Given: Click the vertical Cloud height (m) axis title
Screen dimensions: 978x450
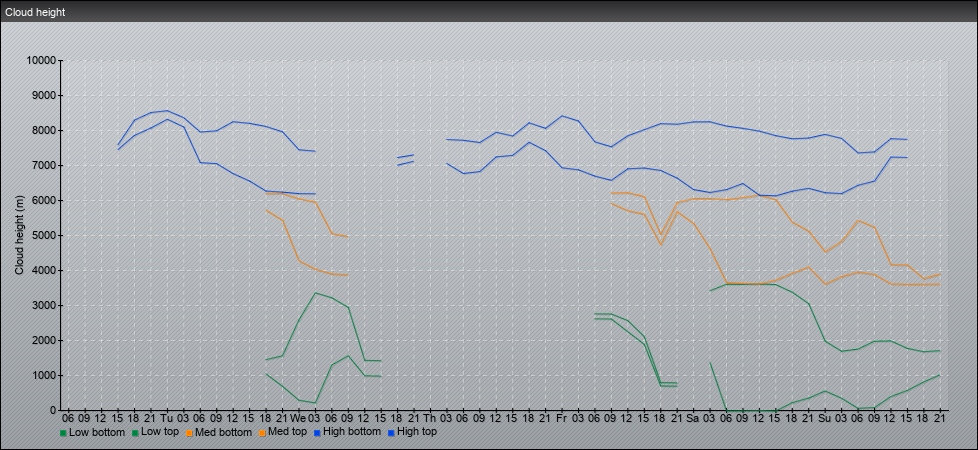Looking at the screenshot, I should pyautogui.click(x=19, y=235).
